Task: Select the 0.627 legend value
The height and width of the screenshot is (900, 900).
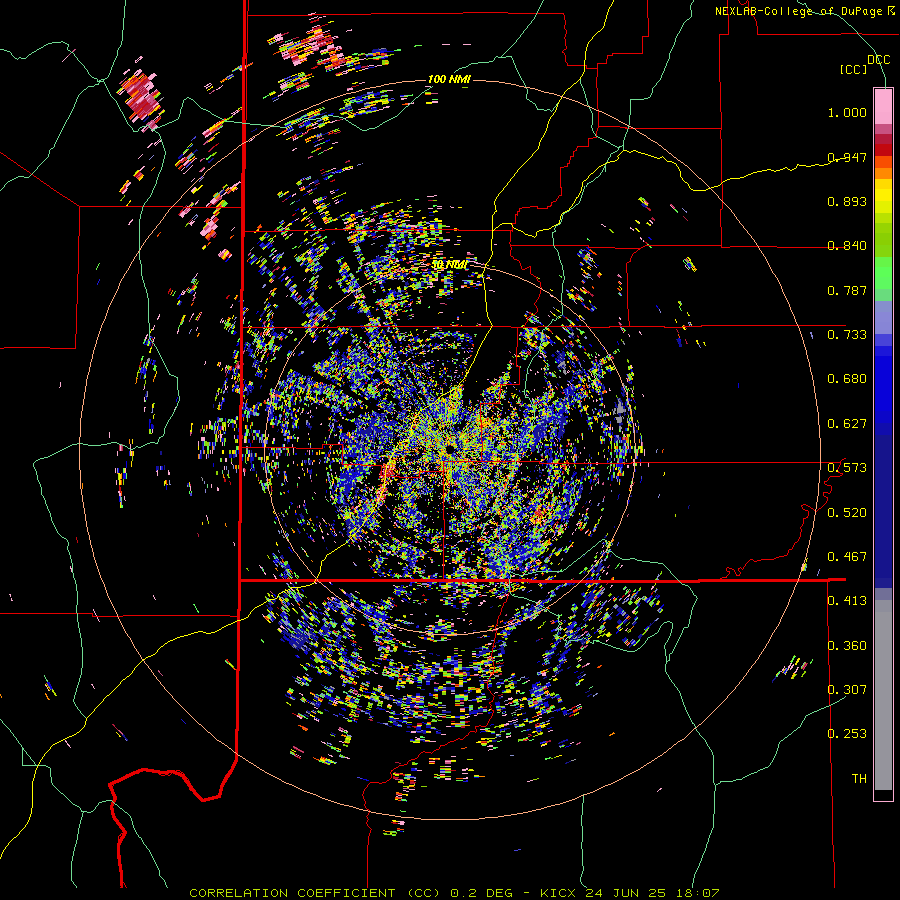Action: pyautogui.click(x=847, y=424)
